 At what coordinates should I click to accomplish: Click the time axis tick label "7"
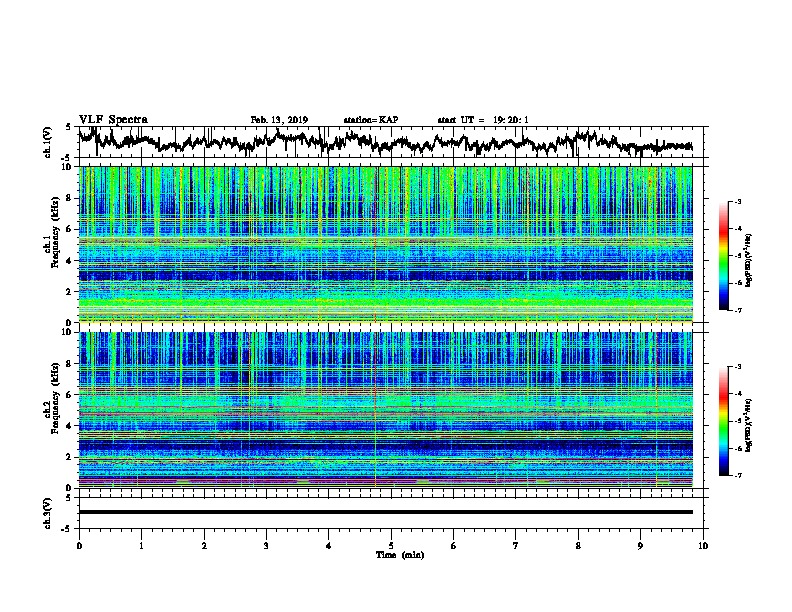516,546
